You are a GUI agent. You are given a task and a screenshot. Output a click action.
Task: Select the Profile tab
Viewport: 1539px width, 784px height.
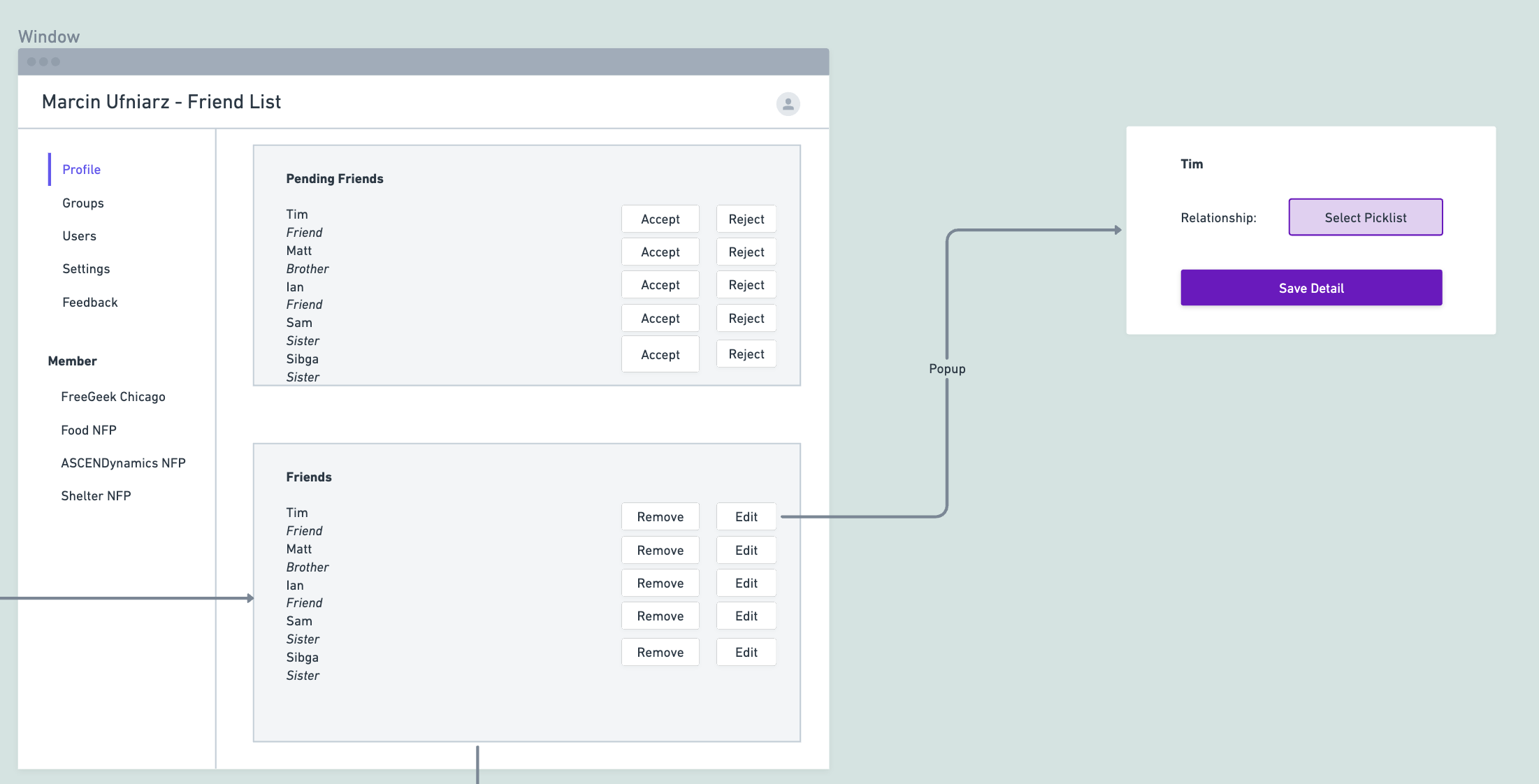(81, 169)
